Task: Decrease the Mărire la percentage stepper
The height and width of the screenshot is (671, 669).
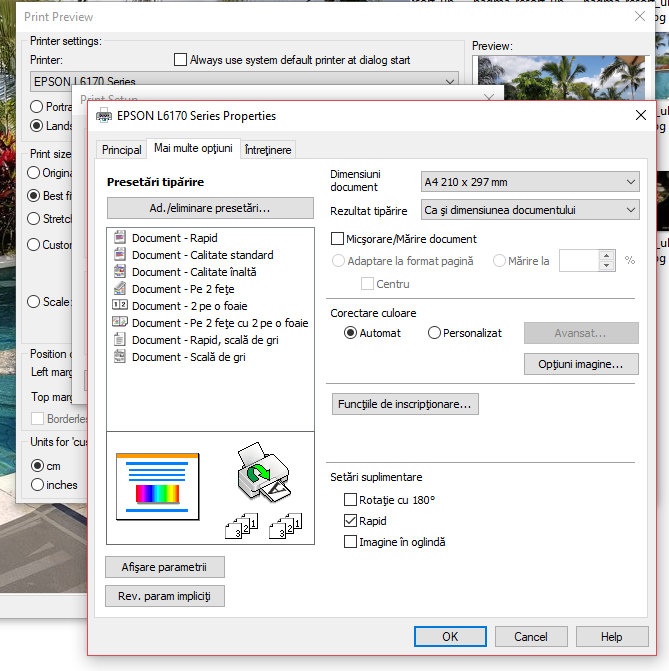Action: click(607, 266)
